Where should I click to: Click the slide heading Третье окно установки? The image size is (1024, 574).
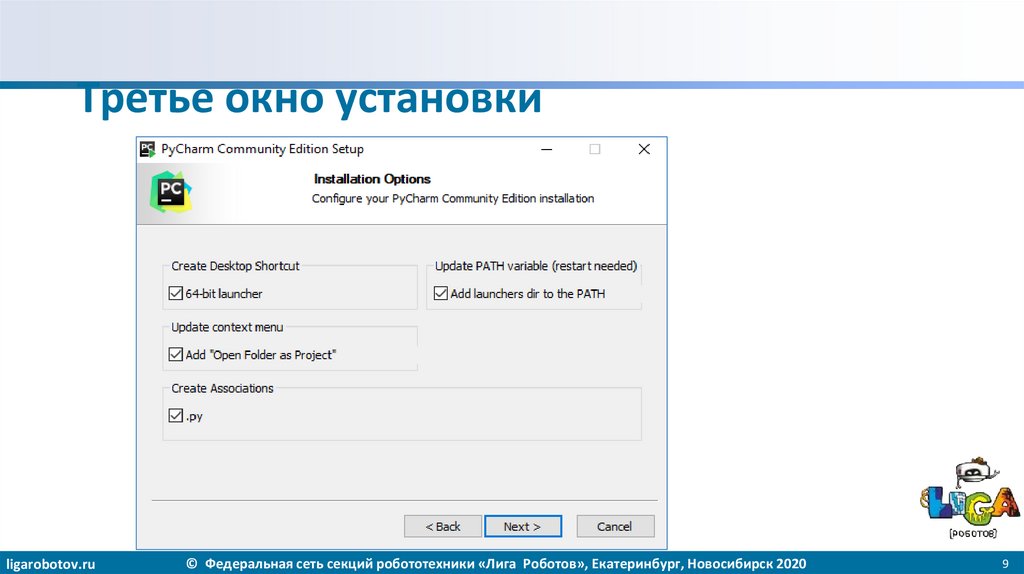[311, 101]
